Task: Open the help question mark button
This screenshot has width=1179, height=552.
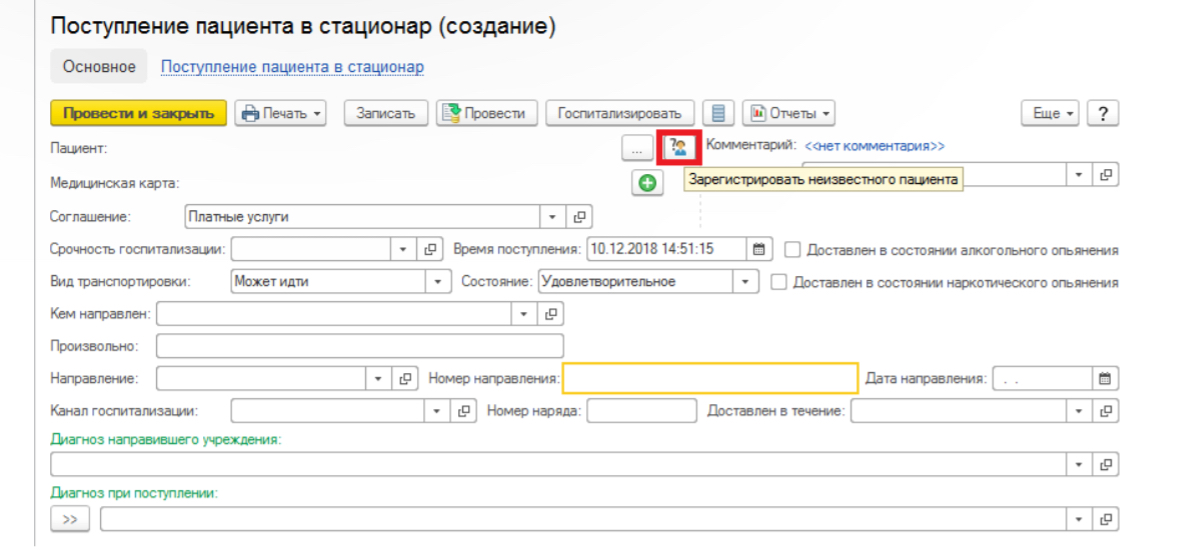Action: coord(1103,114)
